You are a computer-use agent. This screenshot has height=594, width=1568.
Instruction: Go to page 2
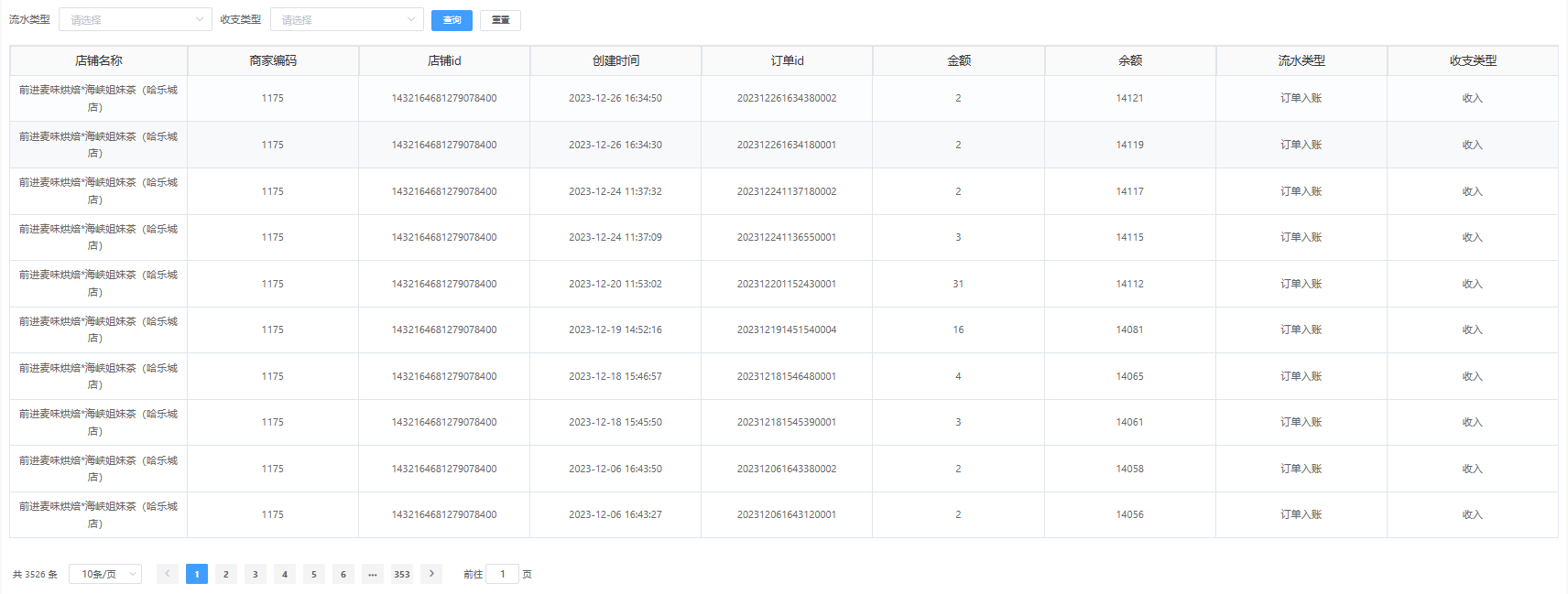[226, 574]
